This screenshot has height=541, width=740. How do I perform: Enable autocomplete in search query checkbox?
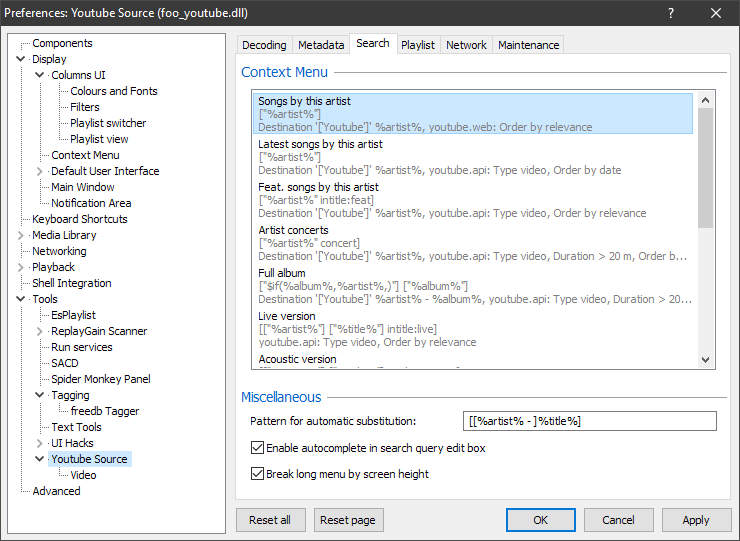tap(259, 448)
